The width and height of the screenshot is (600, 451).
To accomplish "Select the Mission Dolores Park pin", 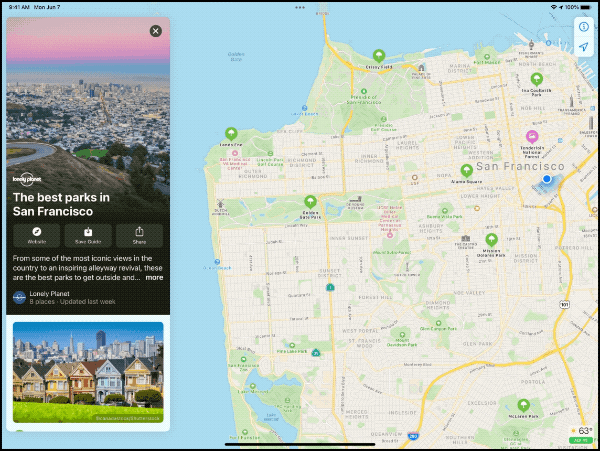I will (x=491, y=240).
